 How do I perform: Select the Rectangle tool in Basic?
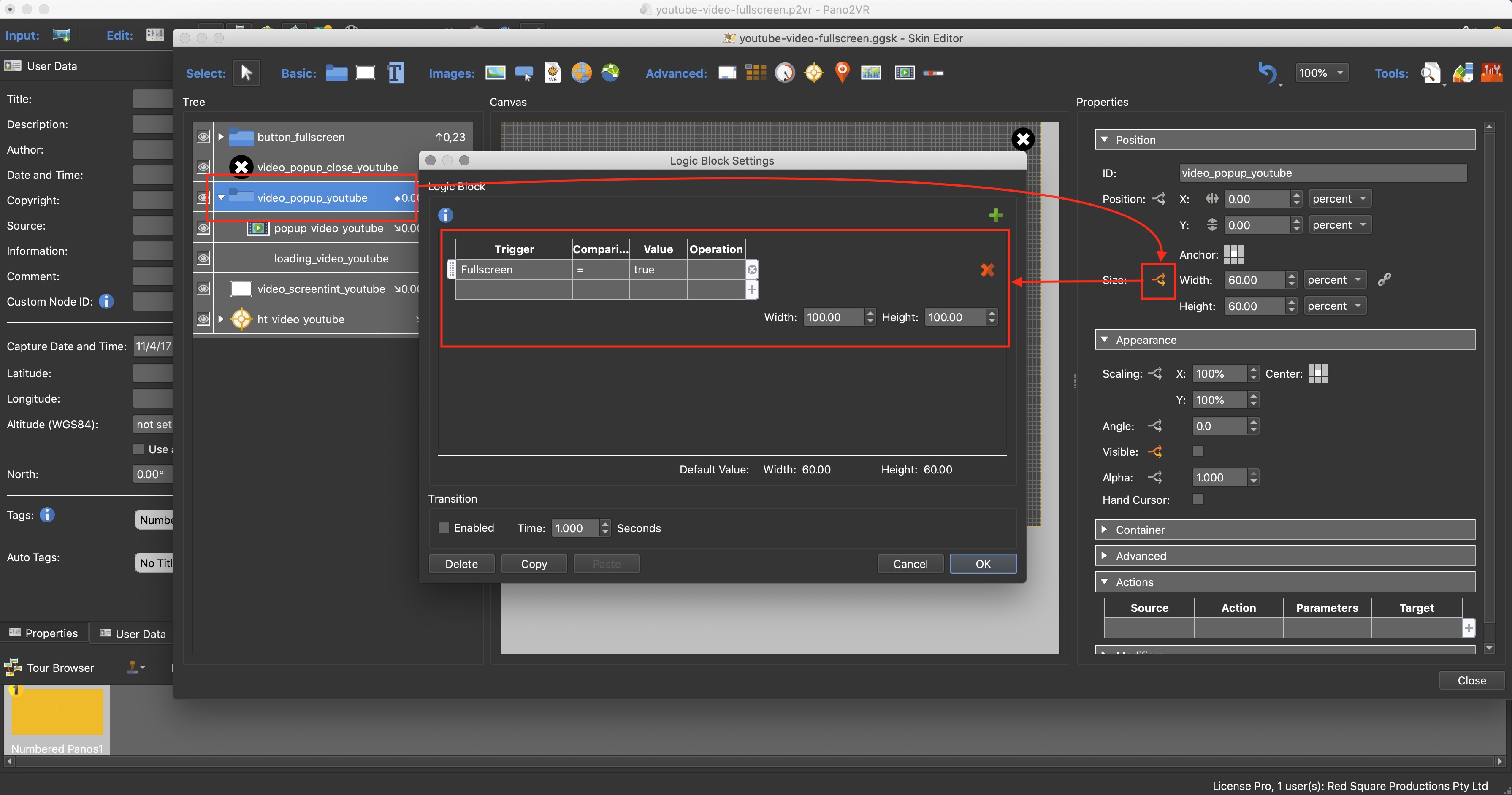(365, 72)
